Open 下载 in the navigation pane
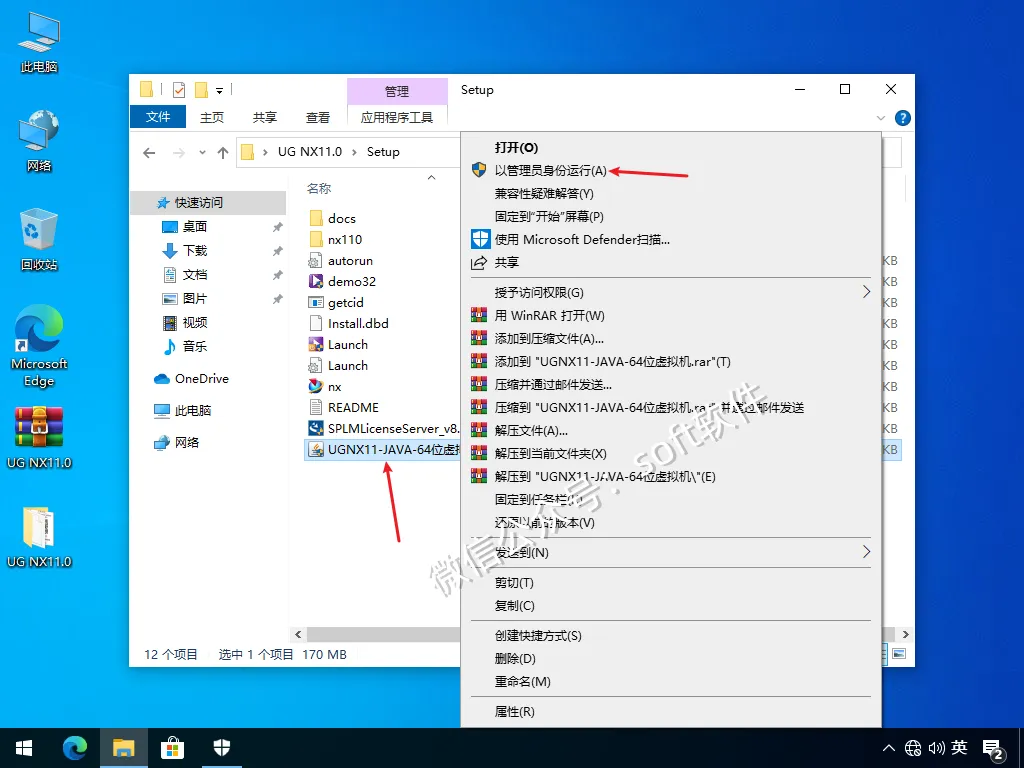Screen dimensions: 1024x768 (195, 250)
